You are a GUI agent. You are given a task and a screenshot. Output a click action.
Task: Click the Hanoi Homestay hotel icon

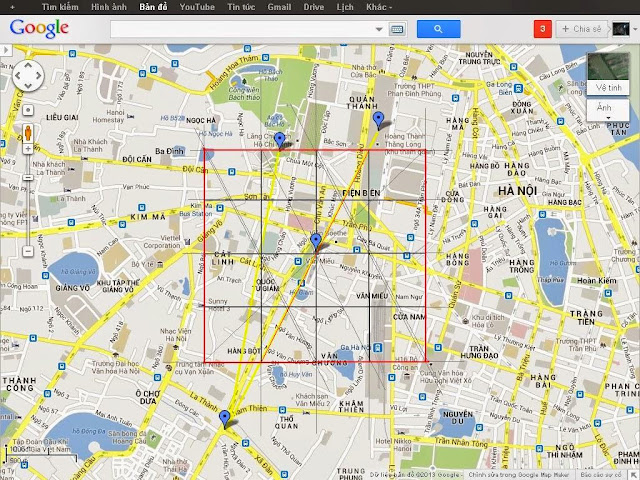coord(131,116)
